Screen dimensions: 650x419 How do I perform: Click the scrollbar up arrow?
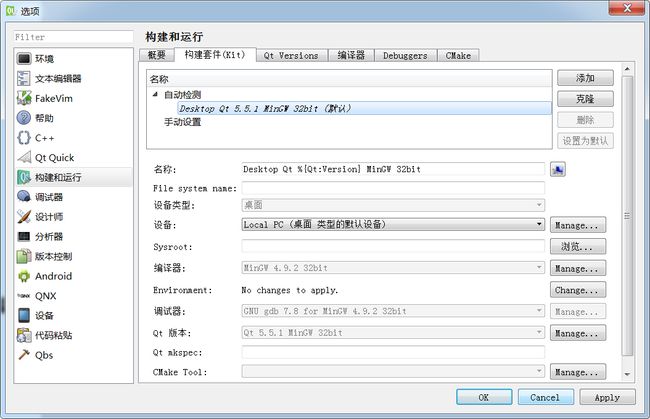[x=627, y=69]
